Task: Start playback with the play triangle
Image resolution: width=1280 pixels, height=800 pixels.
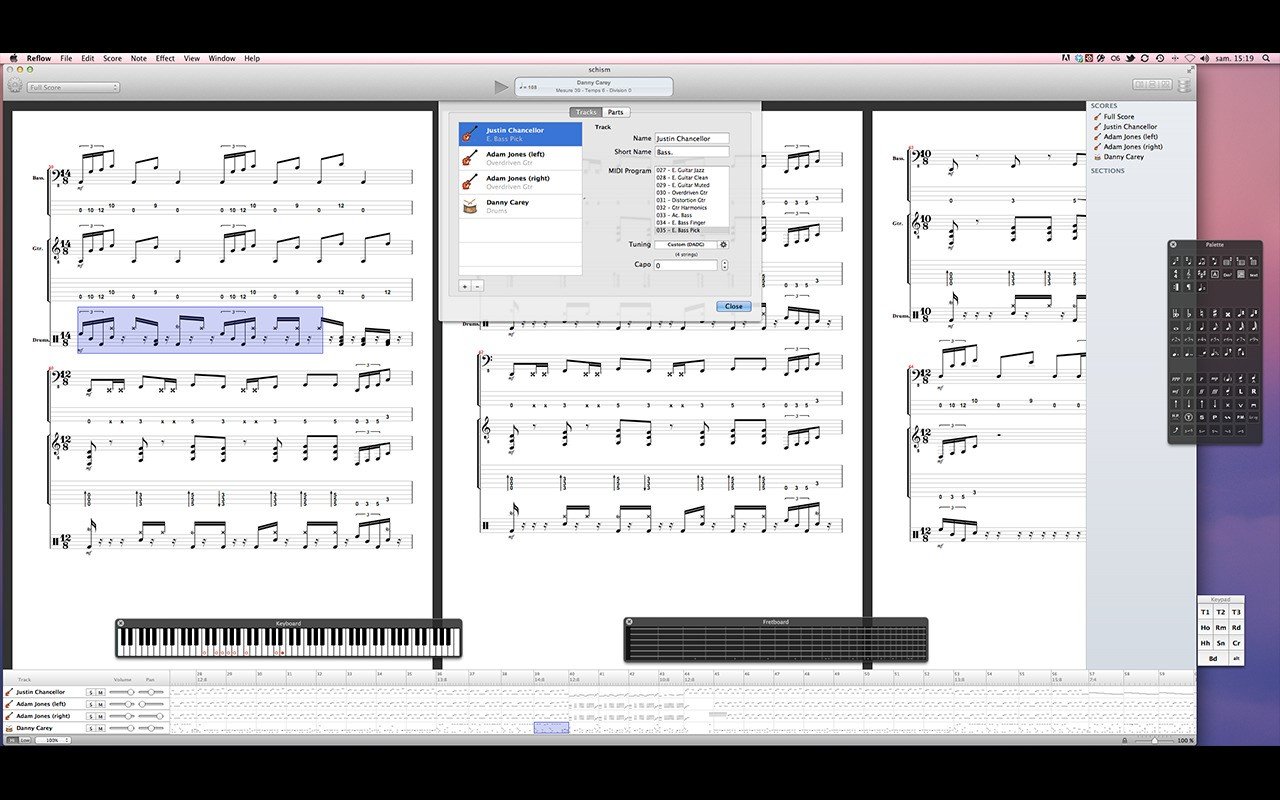Action: [501, 87]
